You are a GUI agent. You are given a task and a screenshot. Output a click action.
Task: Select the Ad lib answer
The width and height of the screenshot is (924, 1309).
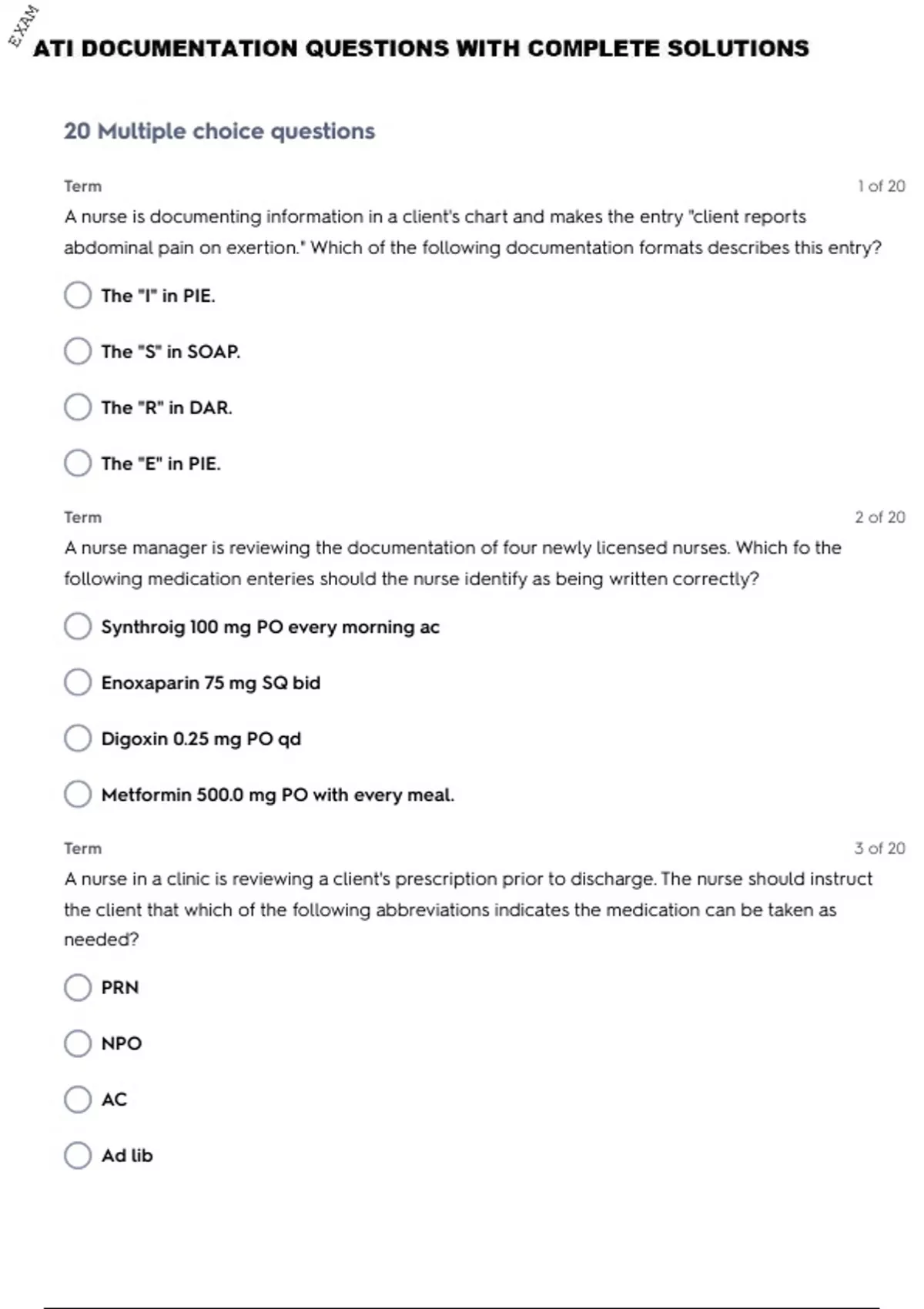coord(78,1155)
